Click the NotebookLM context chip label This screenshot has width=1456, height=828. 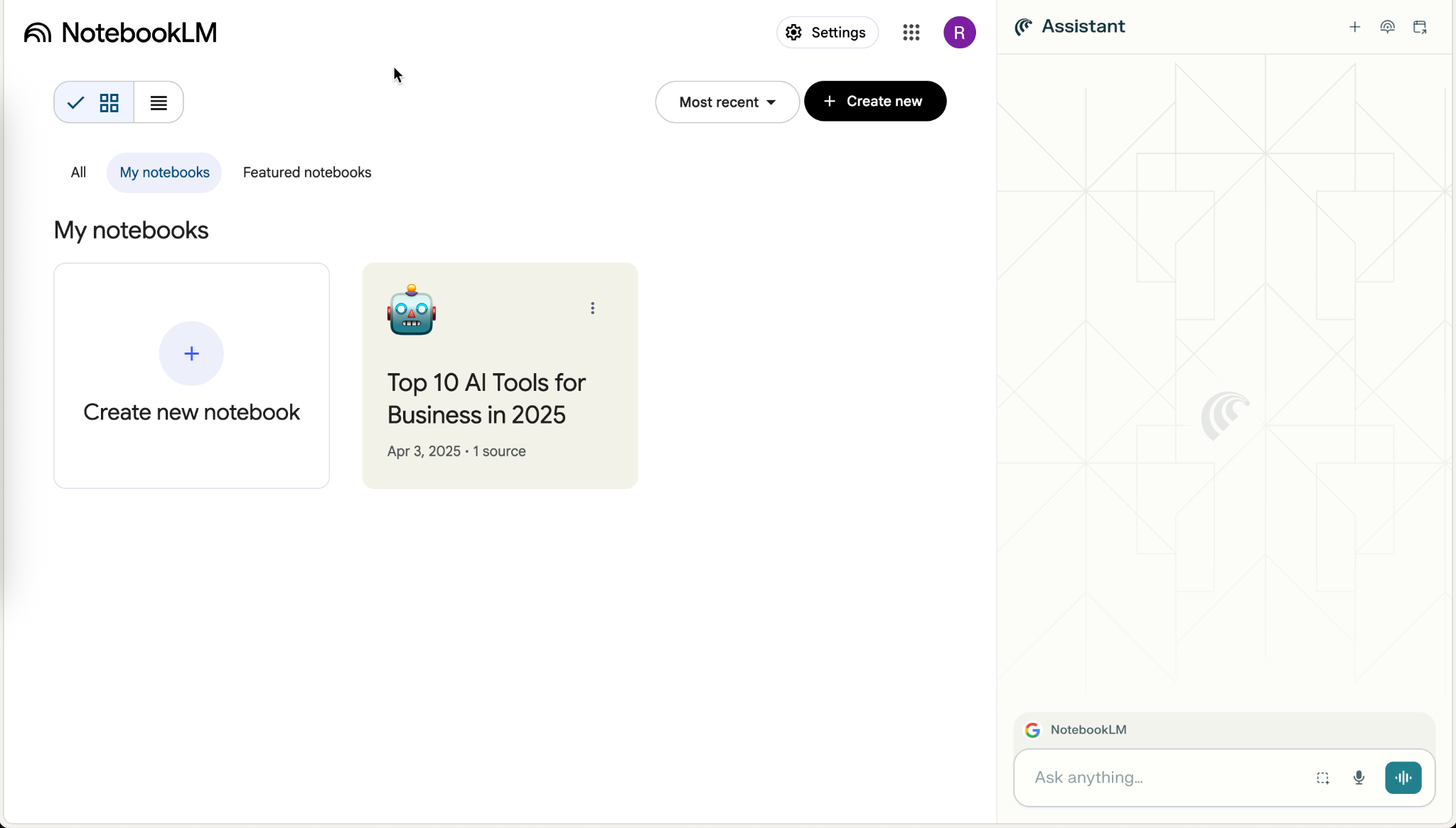(1088, 730)
